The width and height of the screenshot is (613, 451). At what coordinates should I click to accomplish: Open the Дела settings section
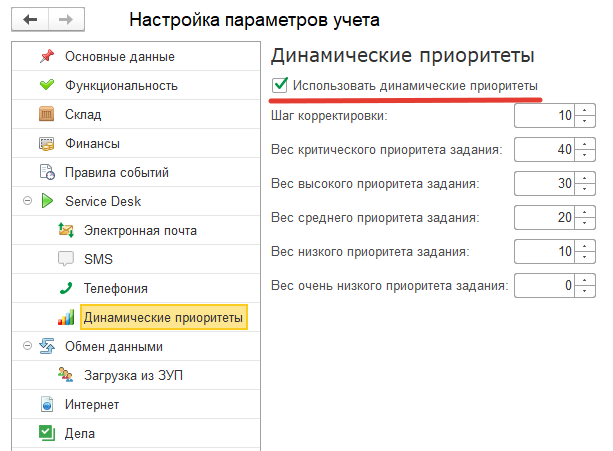80,433
